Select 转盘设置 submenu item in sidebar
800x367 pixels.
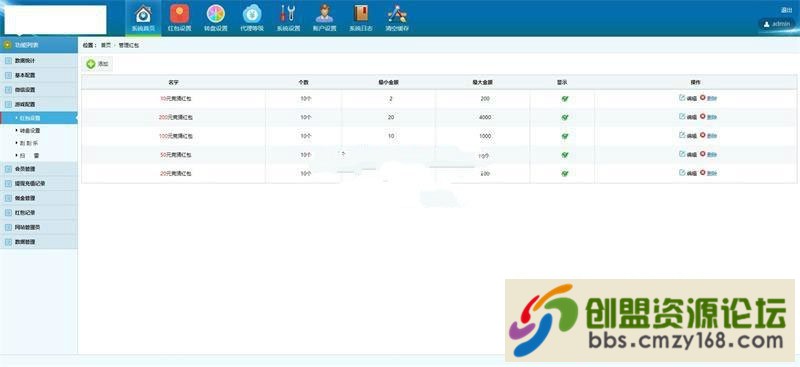39,131
